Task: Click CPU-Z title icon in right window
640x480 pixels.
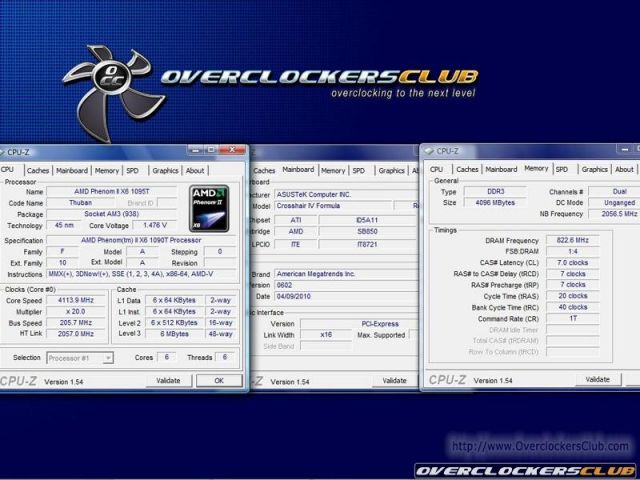Action: coord(429,151)
